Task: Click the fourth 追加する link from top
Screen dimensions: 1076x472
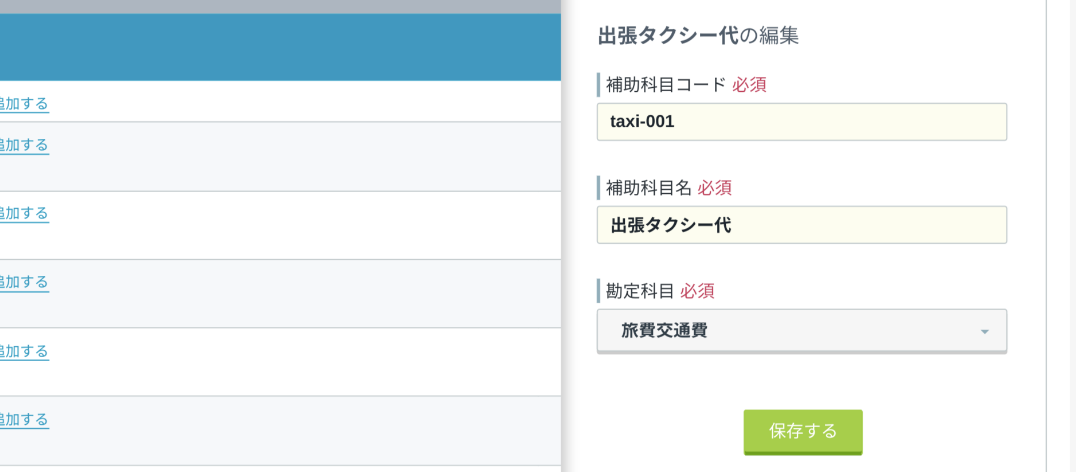Action: pos(24,282)
